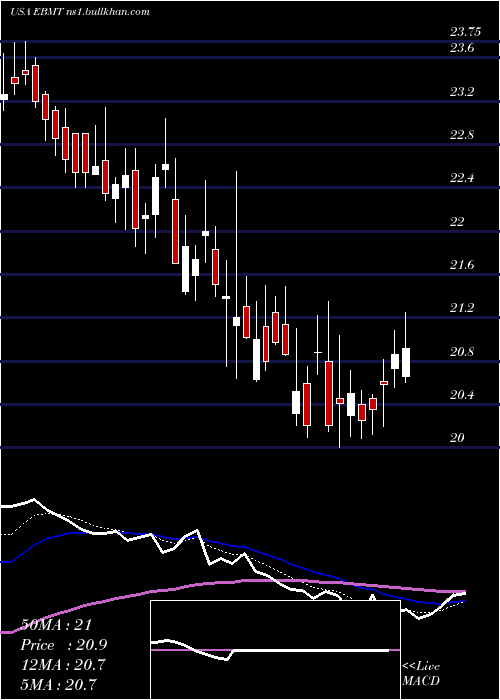Viewport: 500px width, 700px height.
Task: Select the 21.6 price axis label
Action: (x=462, y=265)
